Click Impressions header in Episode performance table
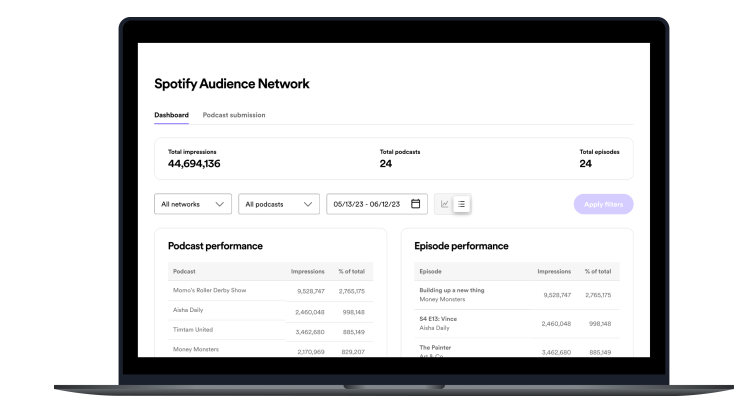The height and width of the screenshot is (409, 756). coord(554,272)
